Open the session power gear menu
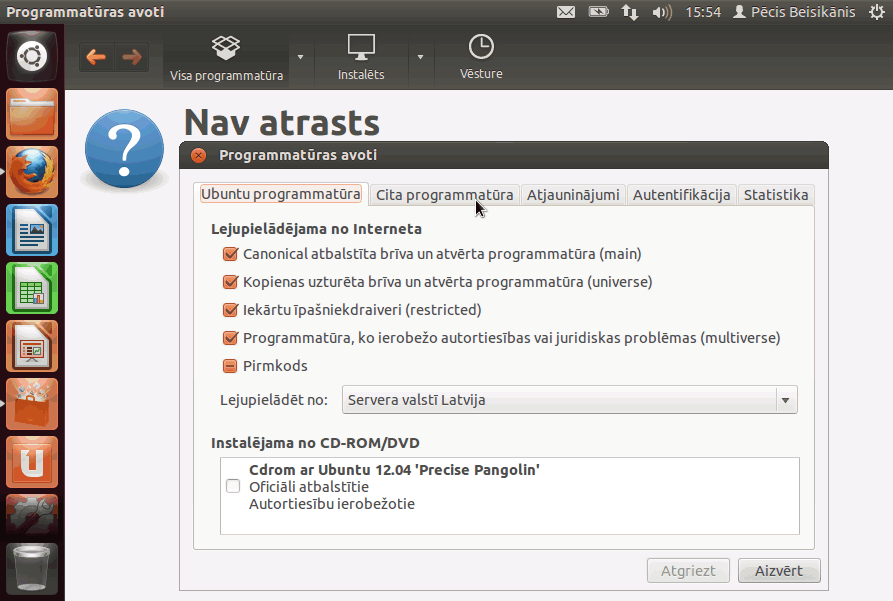The width and height of the screenshot is (893, 601). click(x=877, y=12)
